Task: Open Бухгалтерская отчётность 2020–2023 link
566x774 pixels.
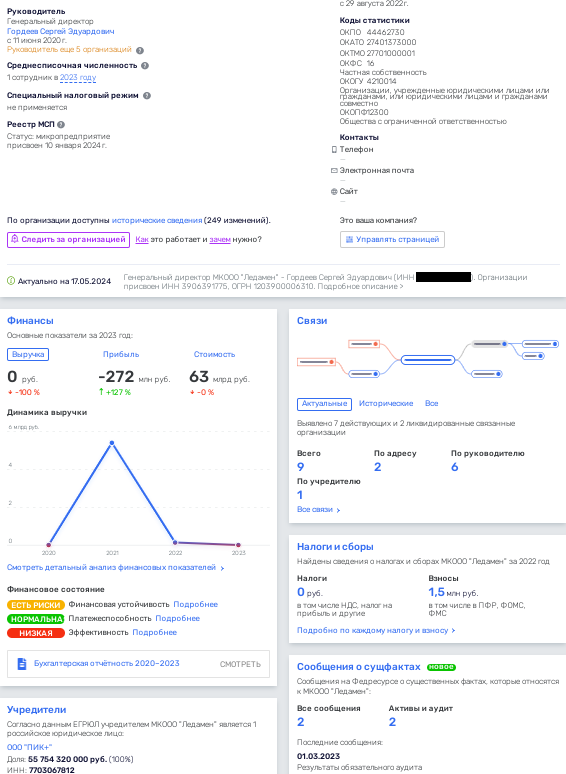Action: (x=107, y=663)
